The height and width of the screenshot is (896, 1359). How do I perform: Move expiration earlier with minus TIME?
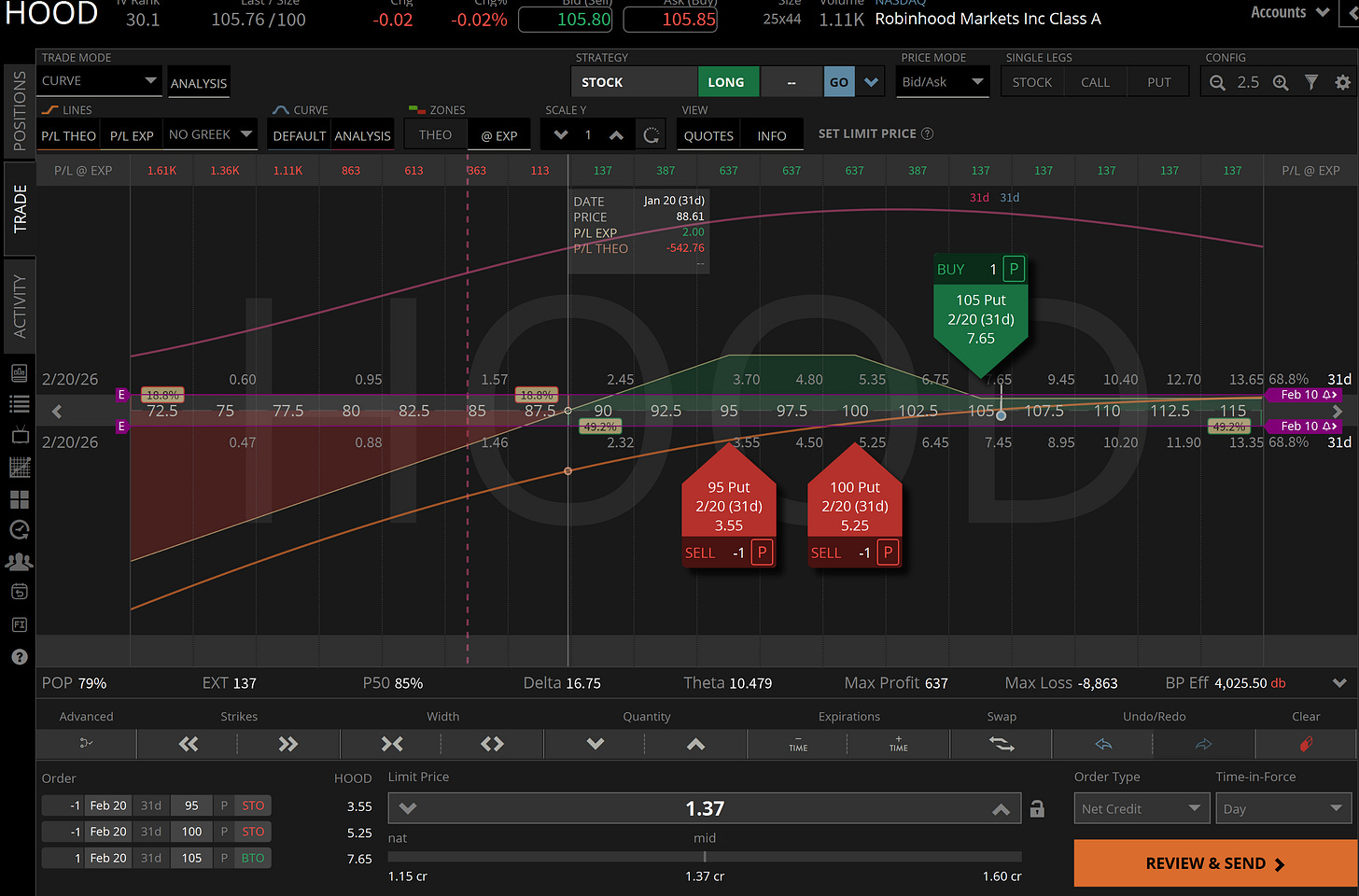(798, 744)
